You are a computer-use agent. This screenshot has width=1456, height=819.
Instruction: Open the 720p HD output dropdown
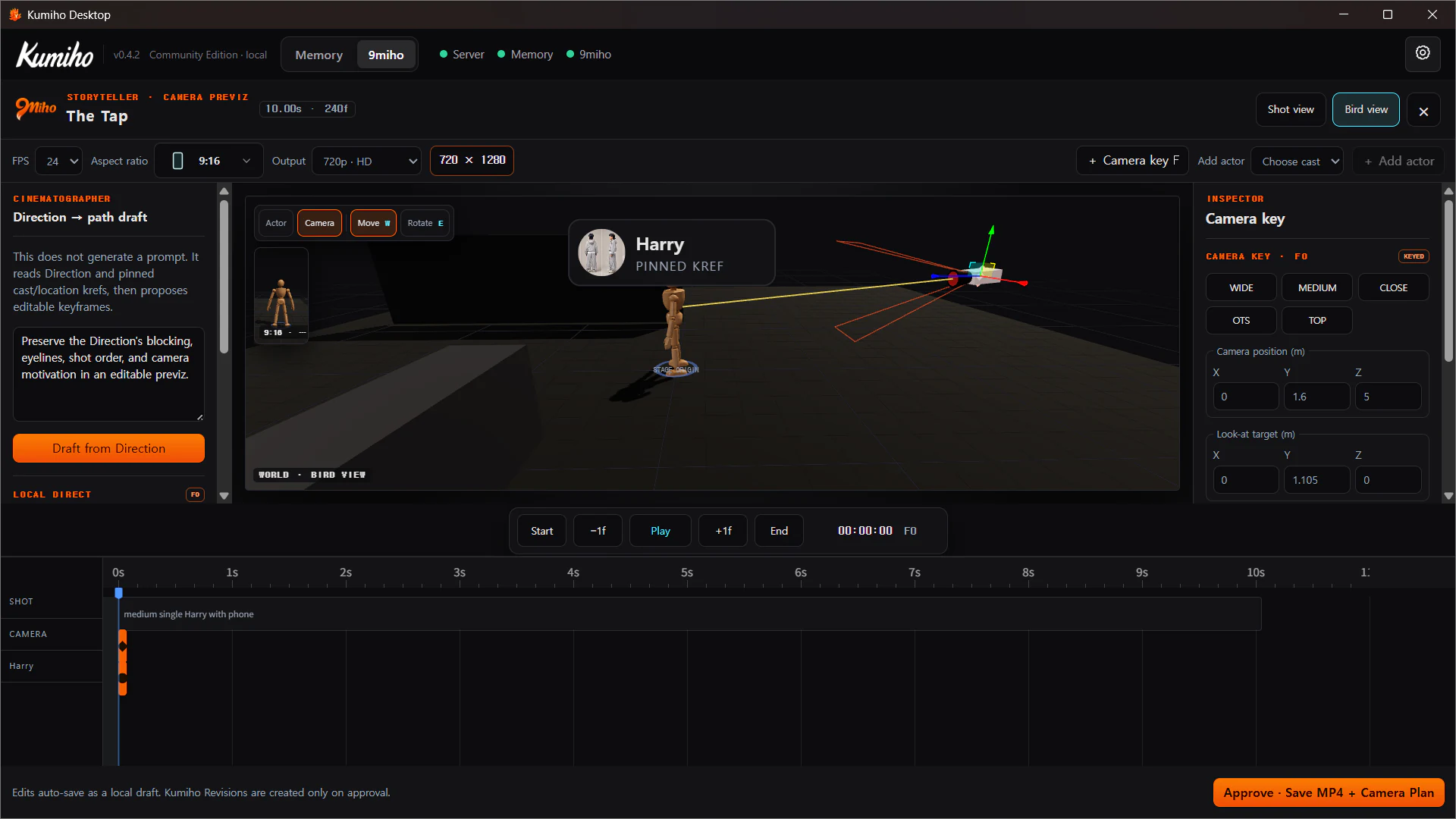coord(366,162)
